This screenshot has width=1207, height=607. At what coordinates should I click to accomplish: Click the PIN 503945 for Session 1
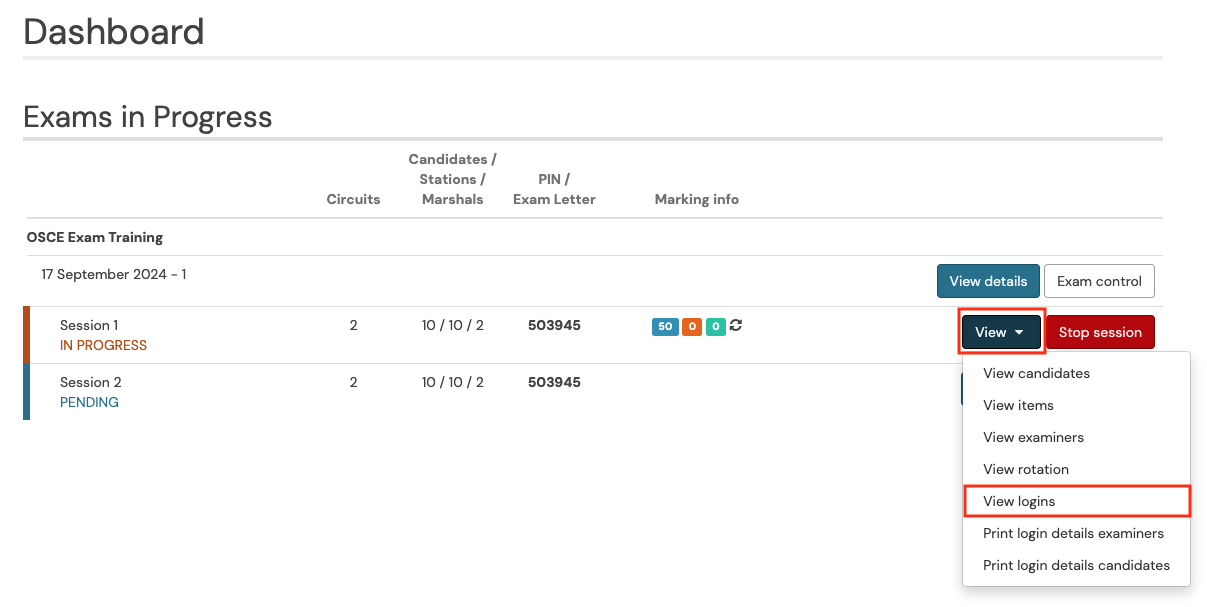[x=554, y=325]
